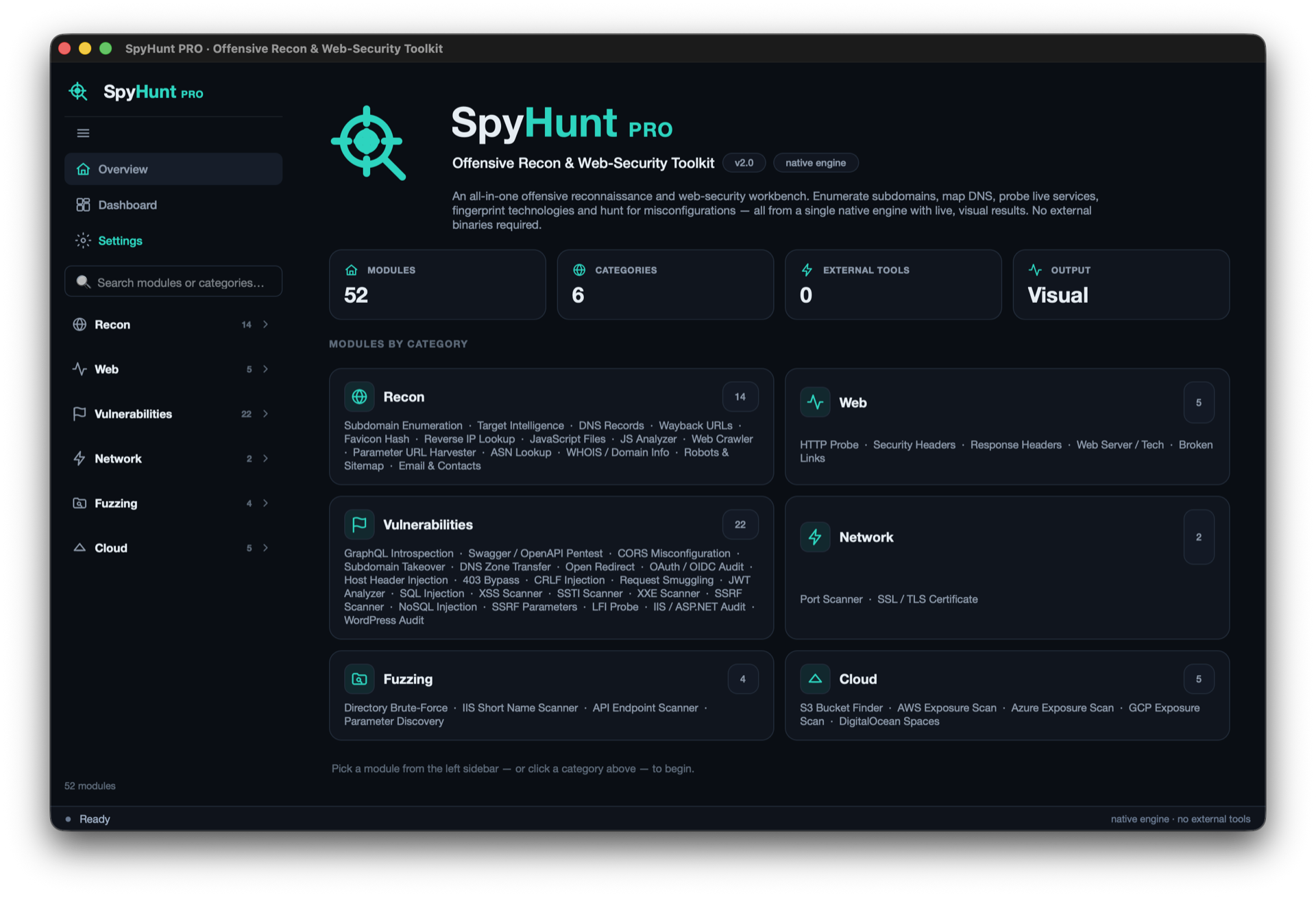Open the Web category card title
Screen dimensions: 1316x897
tap(853, 402)
